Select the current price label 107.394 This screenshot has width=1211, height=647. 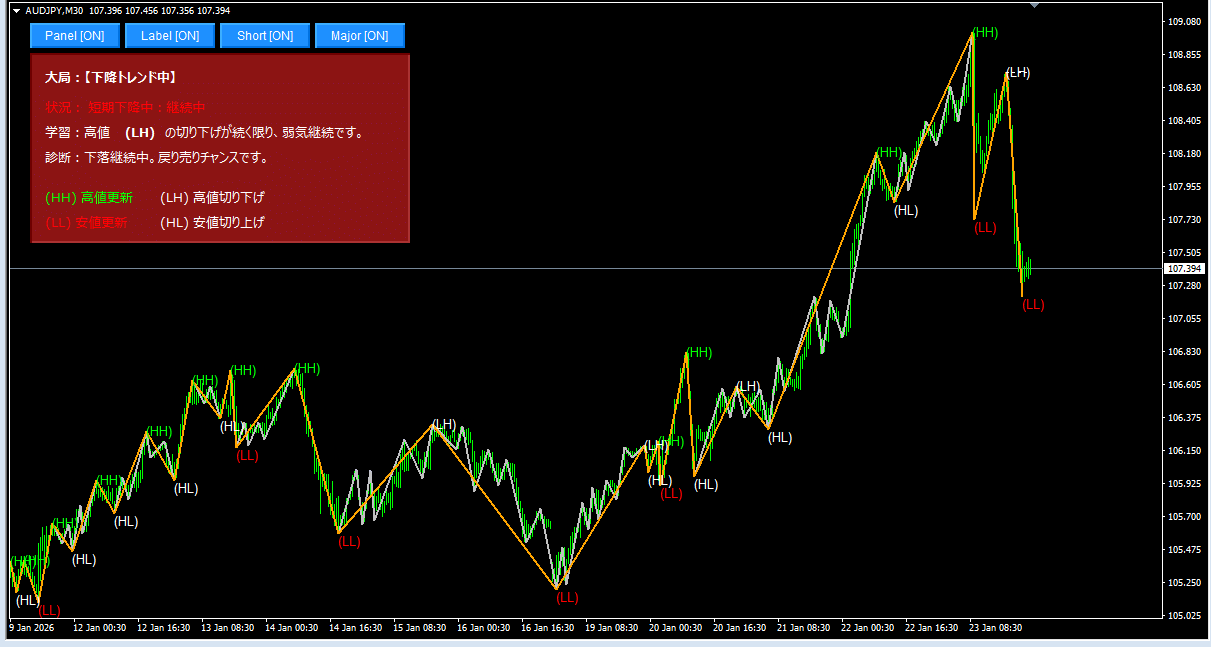click(1185, 269)
